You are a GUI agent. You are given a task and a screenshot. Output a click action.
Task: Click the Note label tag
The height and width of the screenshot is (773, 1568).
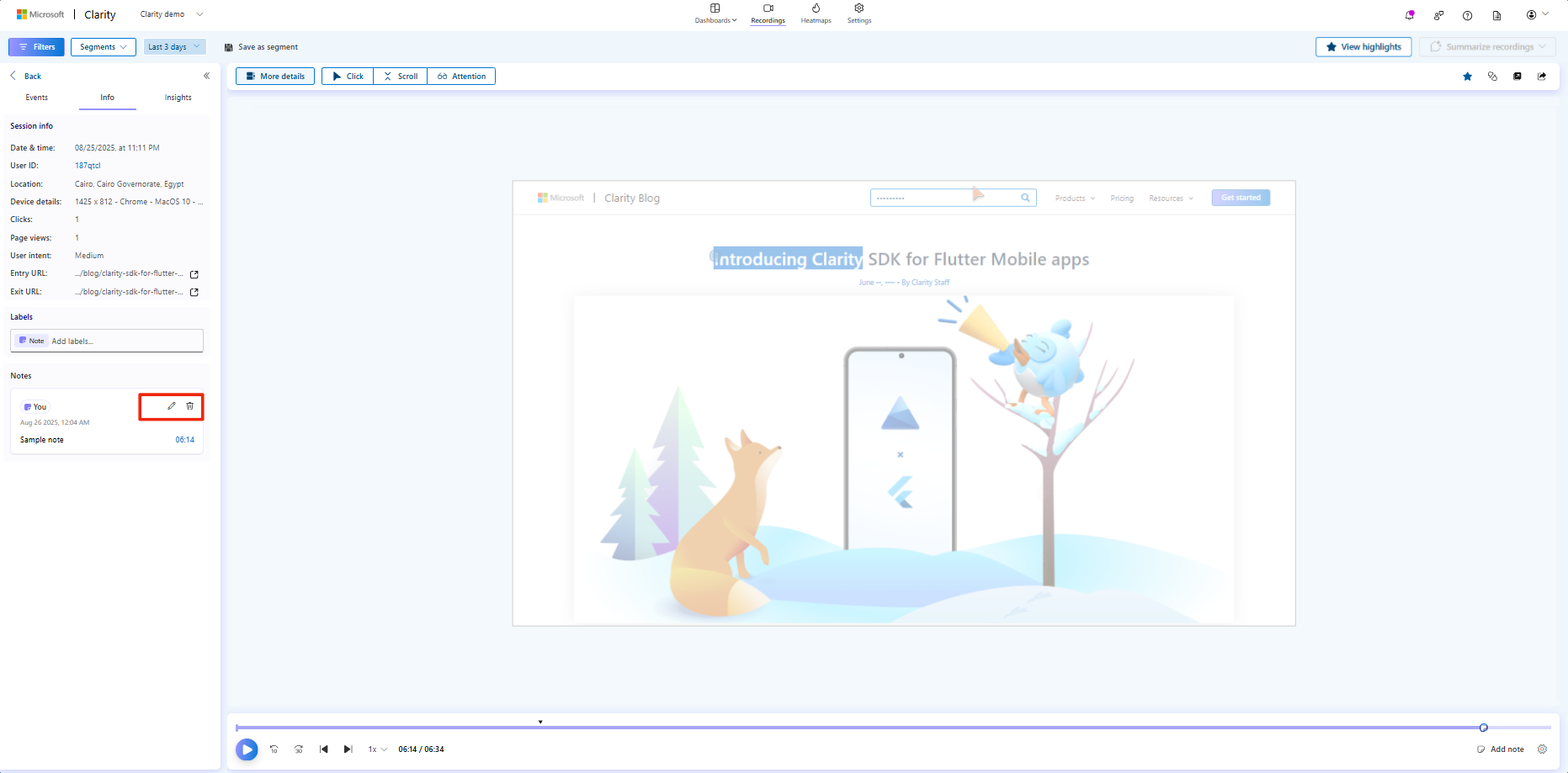pyautogui.click(x=32, y=341)
